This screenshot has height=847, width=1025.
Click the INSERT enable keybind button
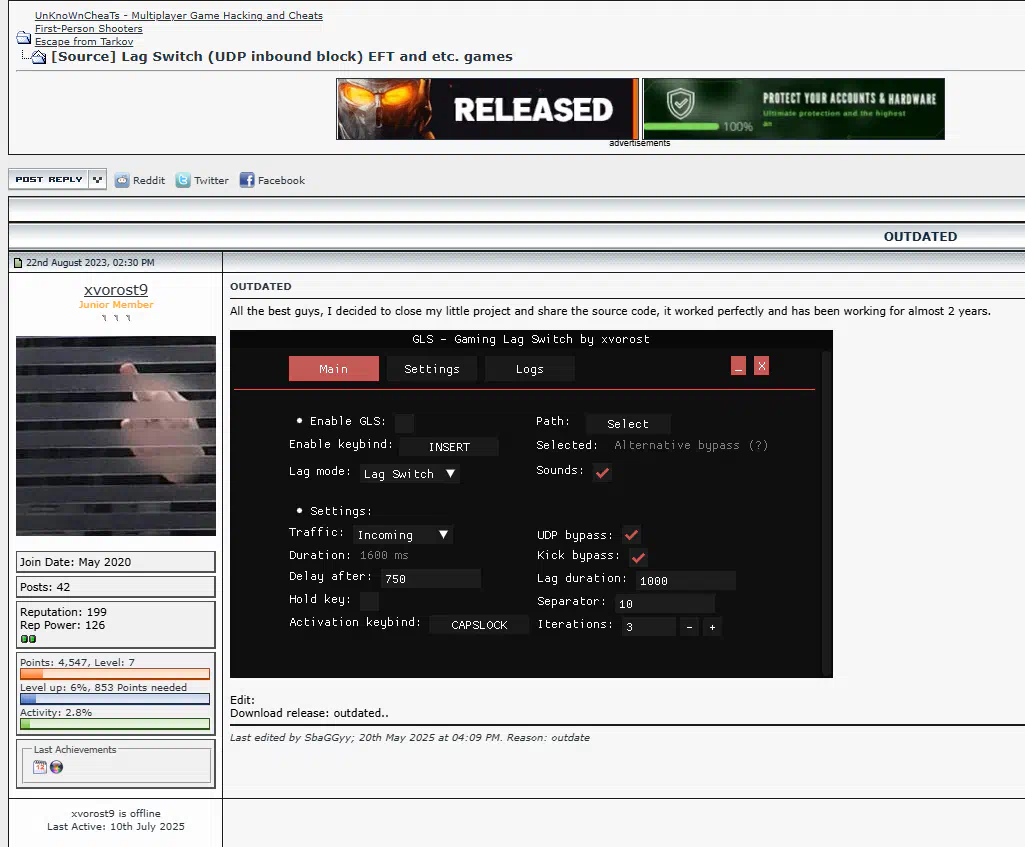[449, 447]
